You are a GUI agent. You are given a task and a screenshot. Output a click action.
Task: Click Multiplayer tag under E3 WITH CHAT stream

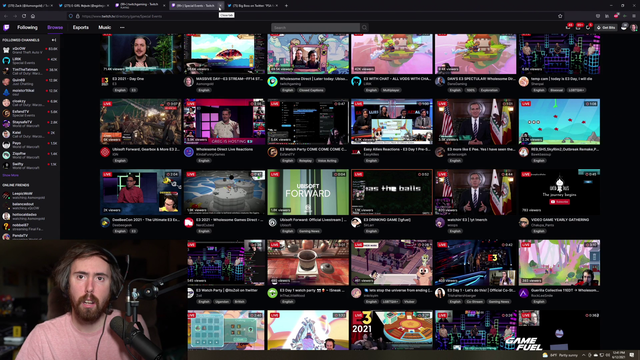[391, 90]
